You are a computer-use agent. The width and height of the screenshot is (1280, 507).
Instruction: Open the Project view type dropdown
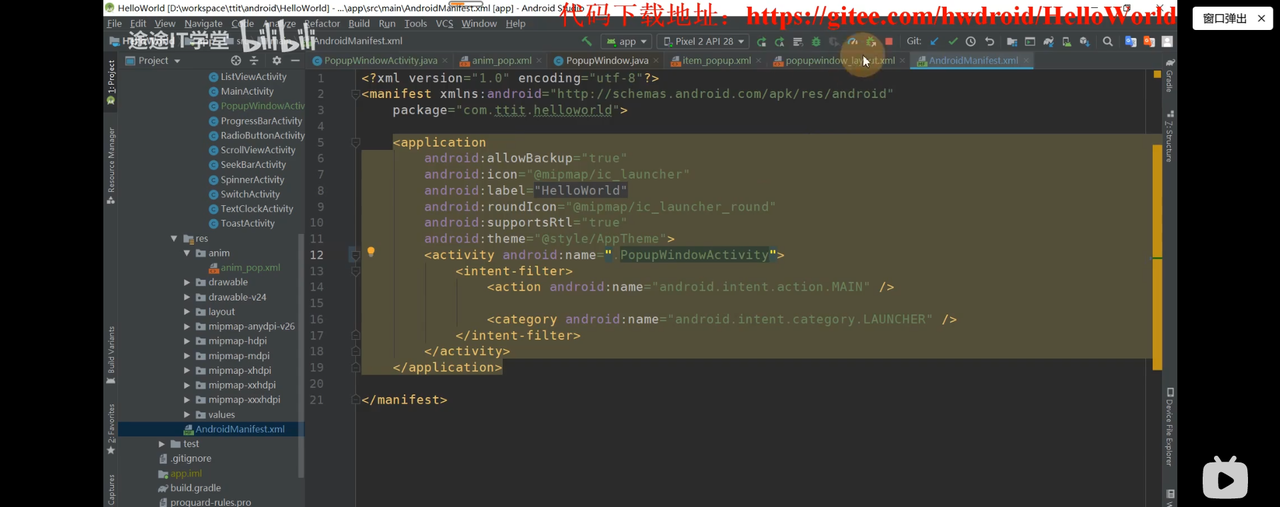(159, 61)
